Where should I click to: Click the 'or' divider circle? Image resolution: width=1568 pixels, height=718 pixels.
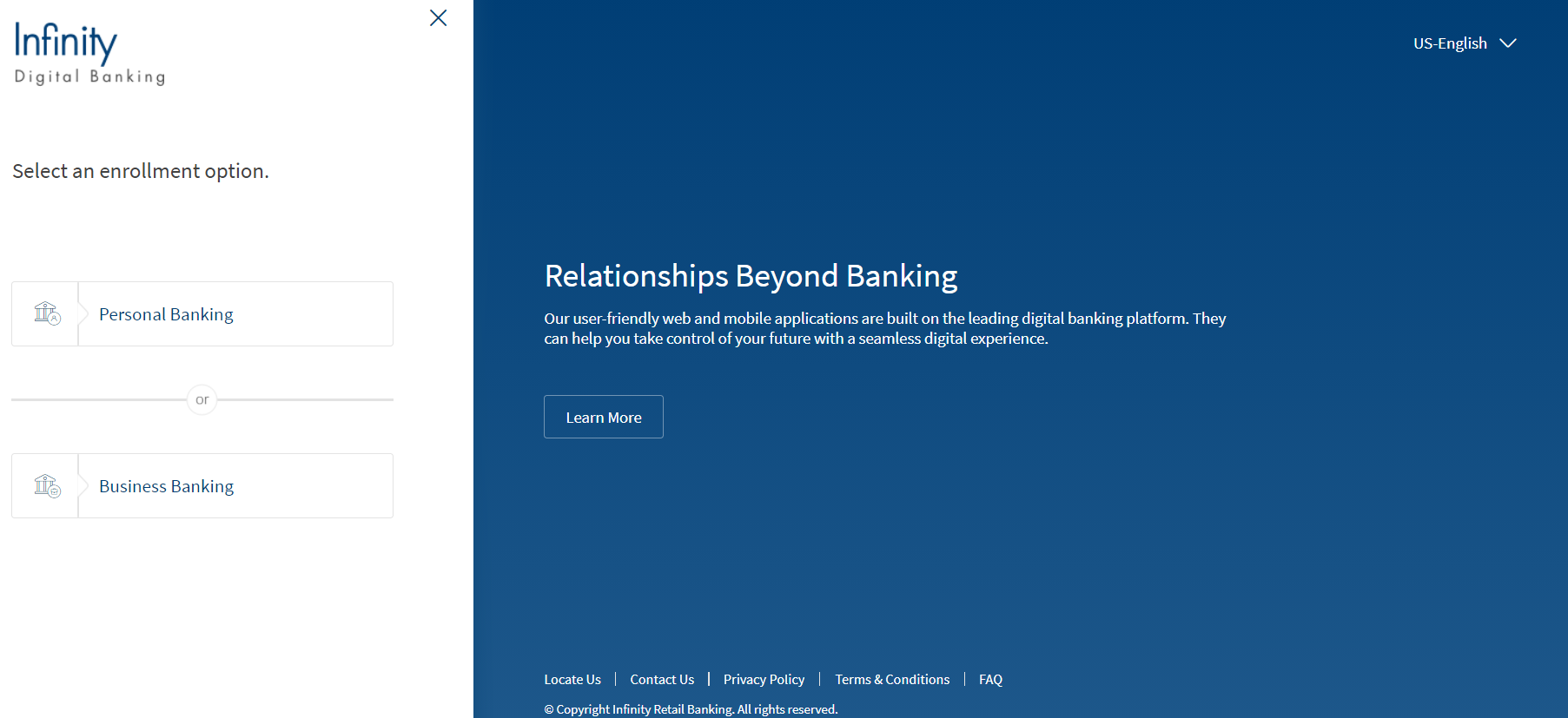point(202,399)
